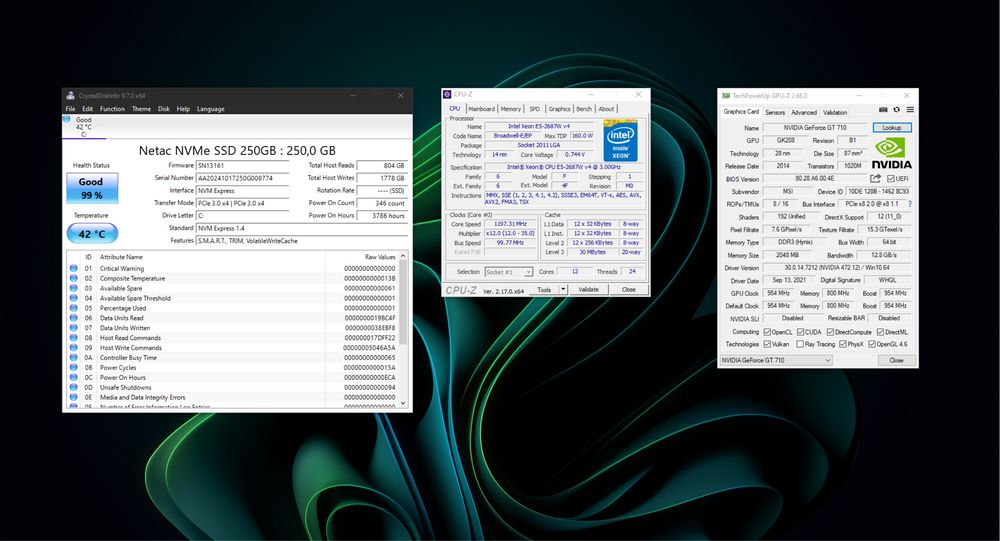This screenshot has width=1000, height=541.
Task: Click status orb of Host Read Commands row
Action: pyautogui.click(x=74, y=337)
